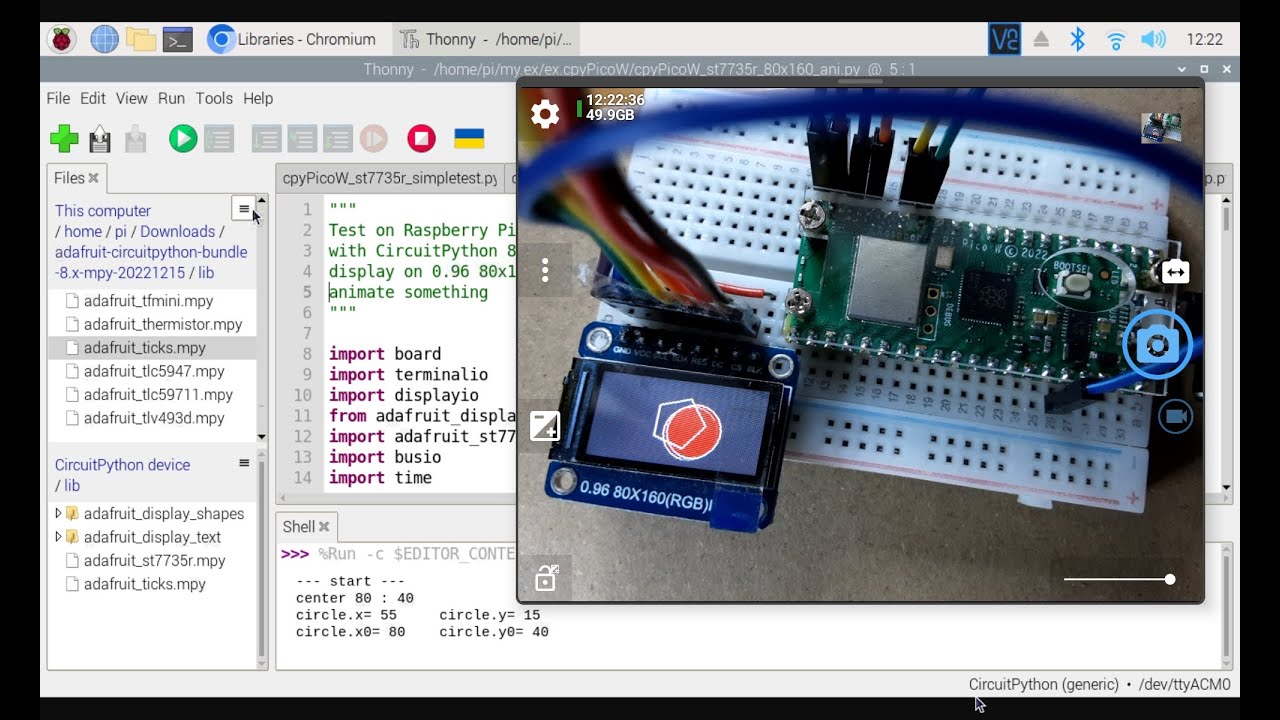
Task: Open the View menu
Action: (x=131, y=98)
